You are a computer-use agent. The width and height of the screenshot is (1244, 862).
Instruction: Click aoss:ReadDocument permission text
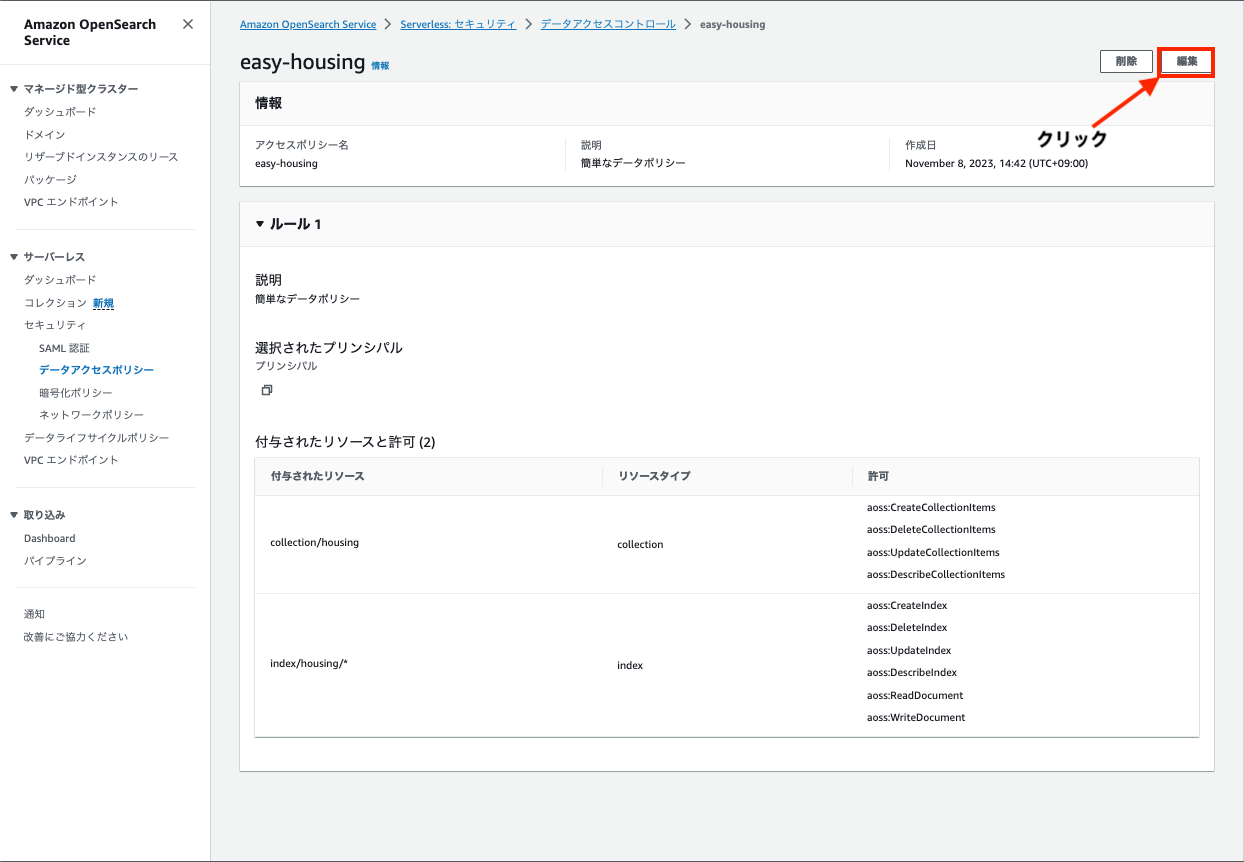click(915, 695)
